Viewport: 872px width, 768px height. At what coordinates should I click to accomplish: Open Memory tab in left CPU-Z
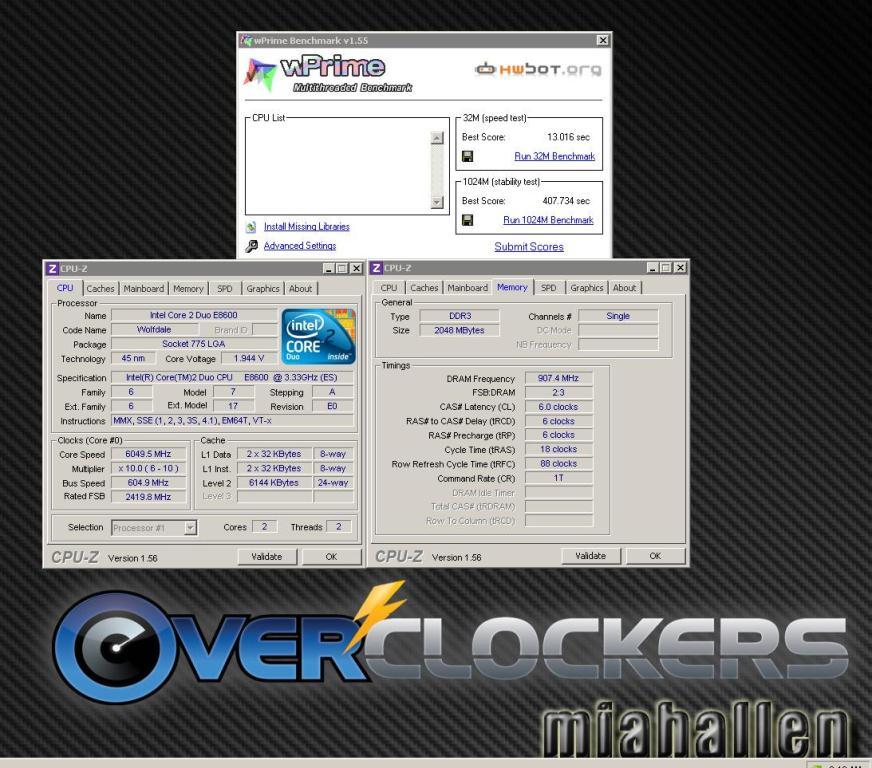point(188,289)
